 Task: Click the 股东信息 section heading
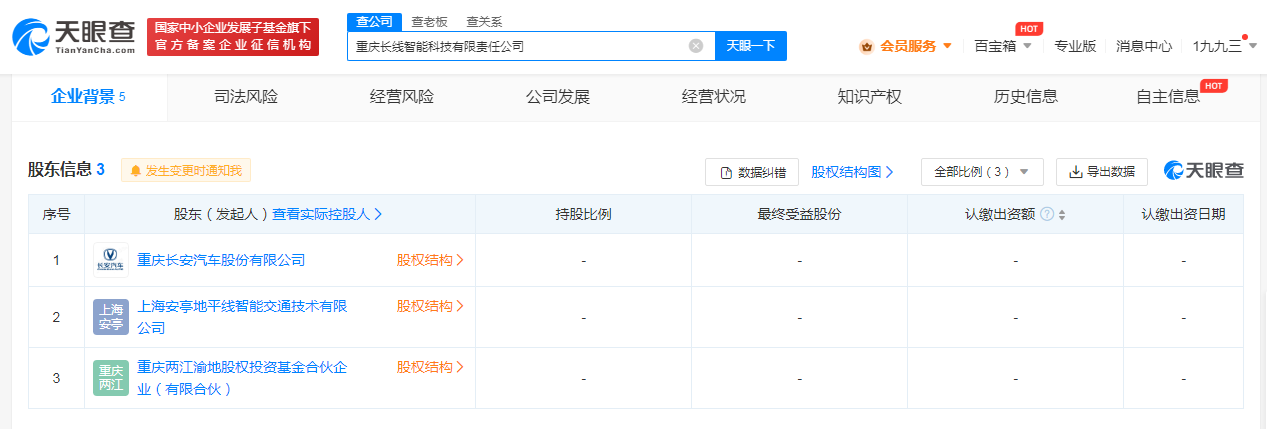click(x=66, y=170)
